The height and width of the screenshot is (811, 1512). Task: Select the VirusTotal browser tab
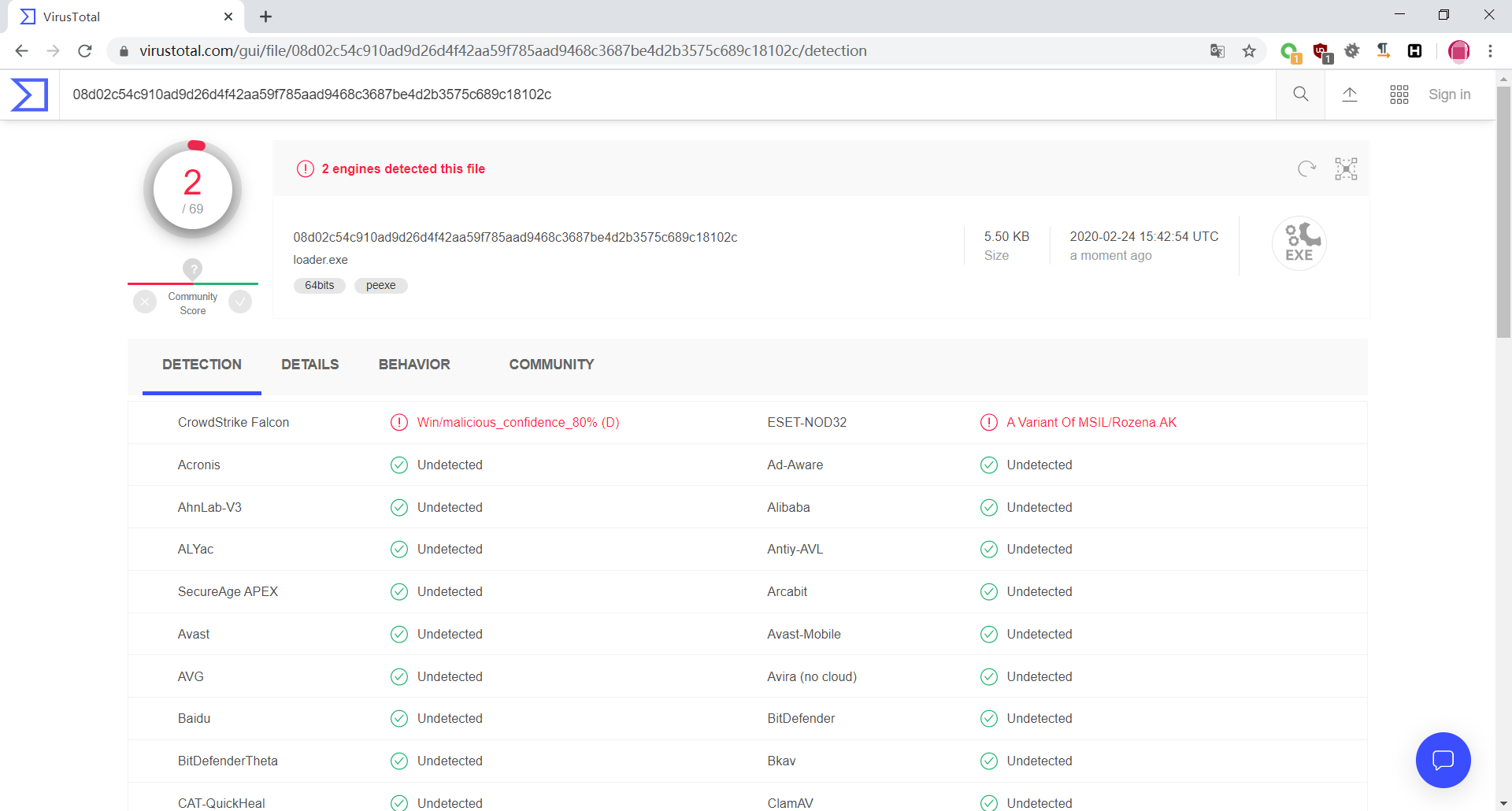[126, 17]
